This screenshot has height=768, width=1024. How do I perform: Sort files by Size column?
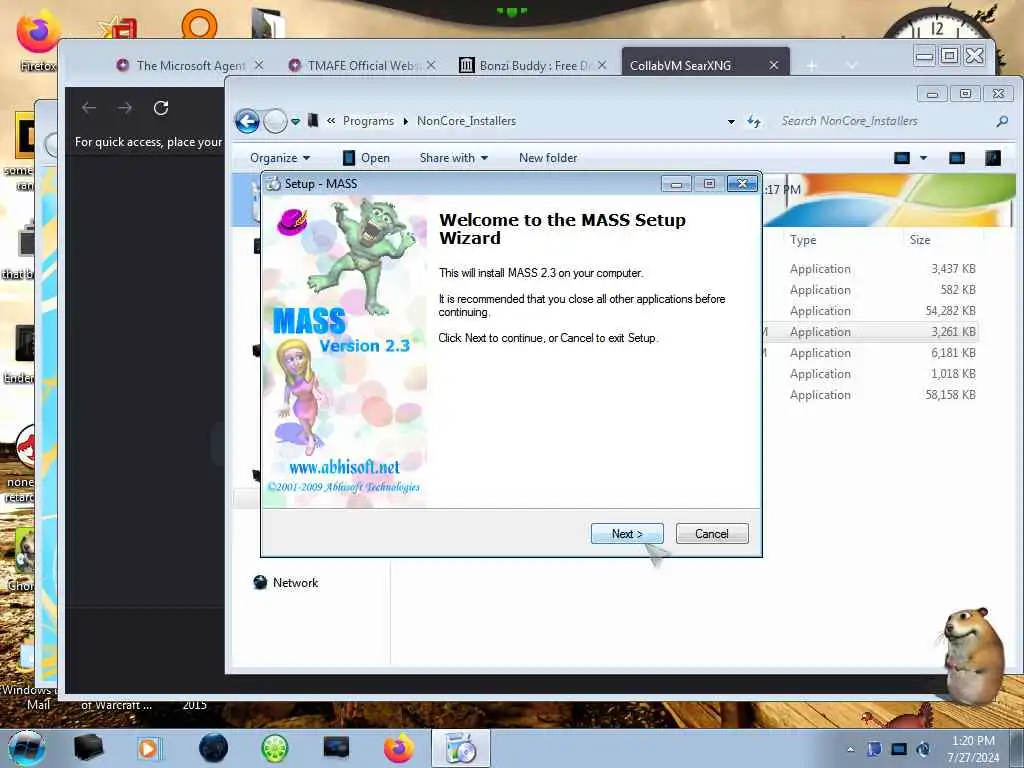point(920,240)
